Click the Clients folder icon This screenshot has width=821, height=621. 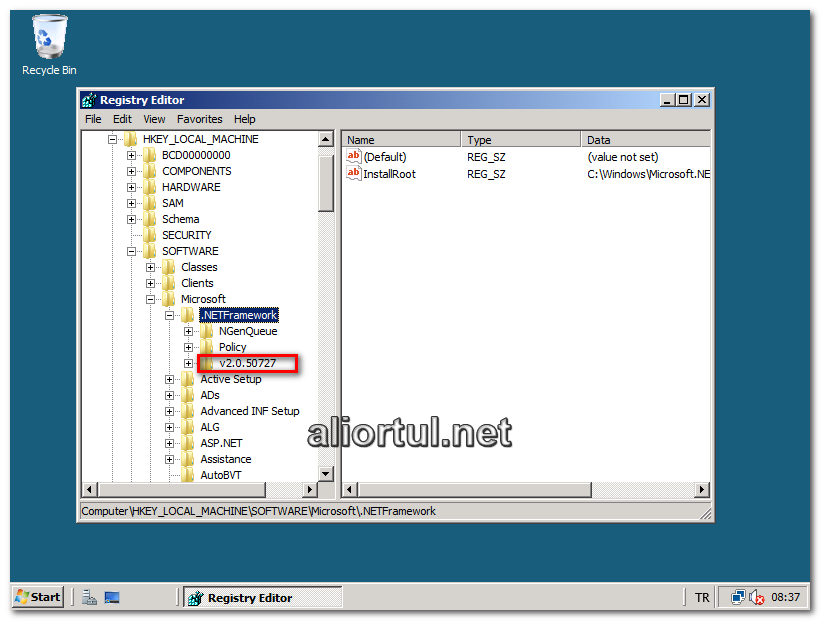click(x=168, y=283)
